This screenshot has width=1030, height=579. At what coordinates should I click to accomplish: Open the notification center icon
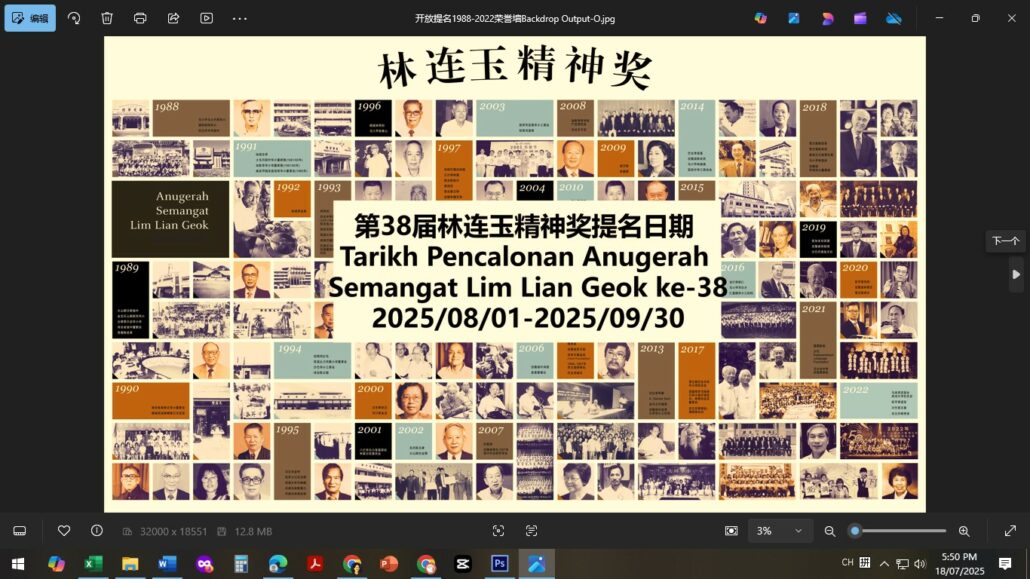pyautogui.click(x=1005, y=564)
